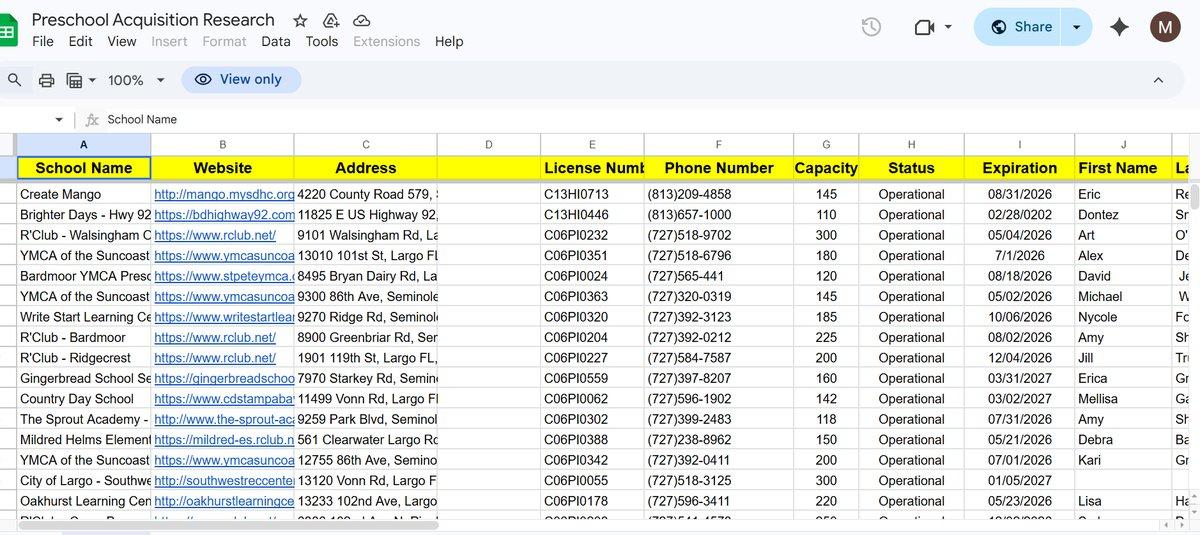
Task: Select the Address header cell
Action: 366,168
